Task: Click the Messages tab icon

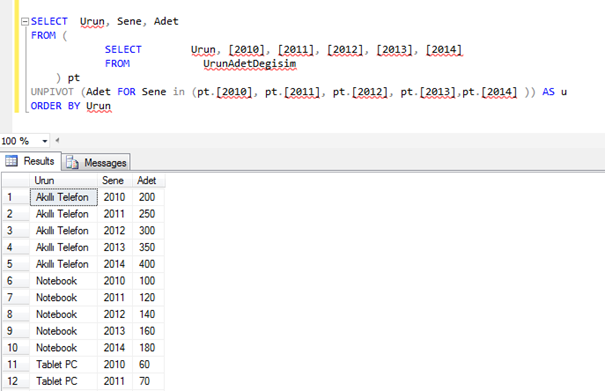Action: coord(72,162)
